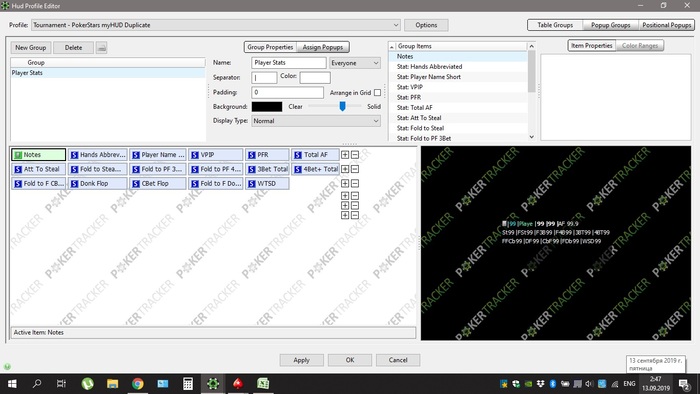Add item to first row with plus

tap(345, 154)
